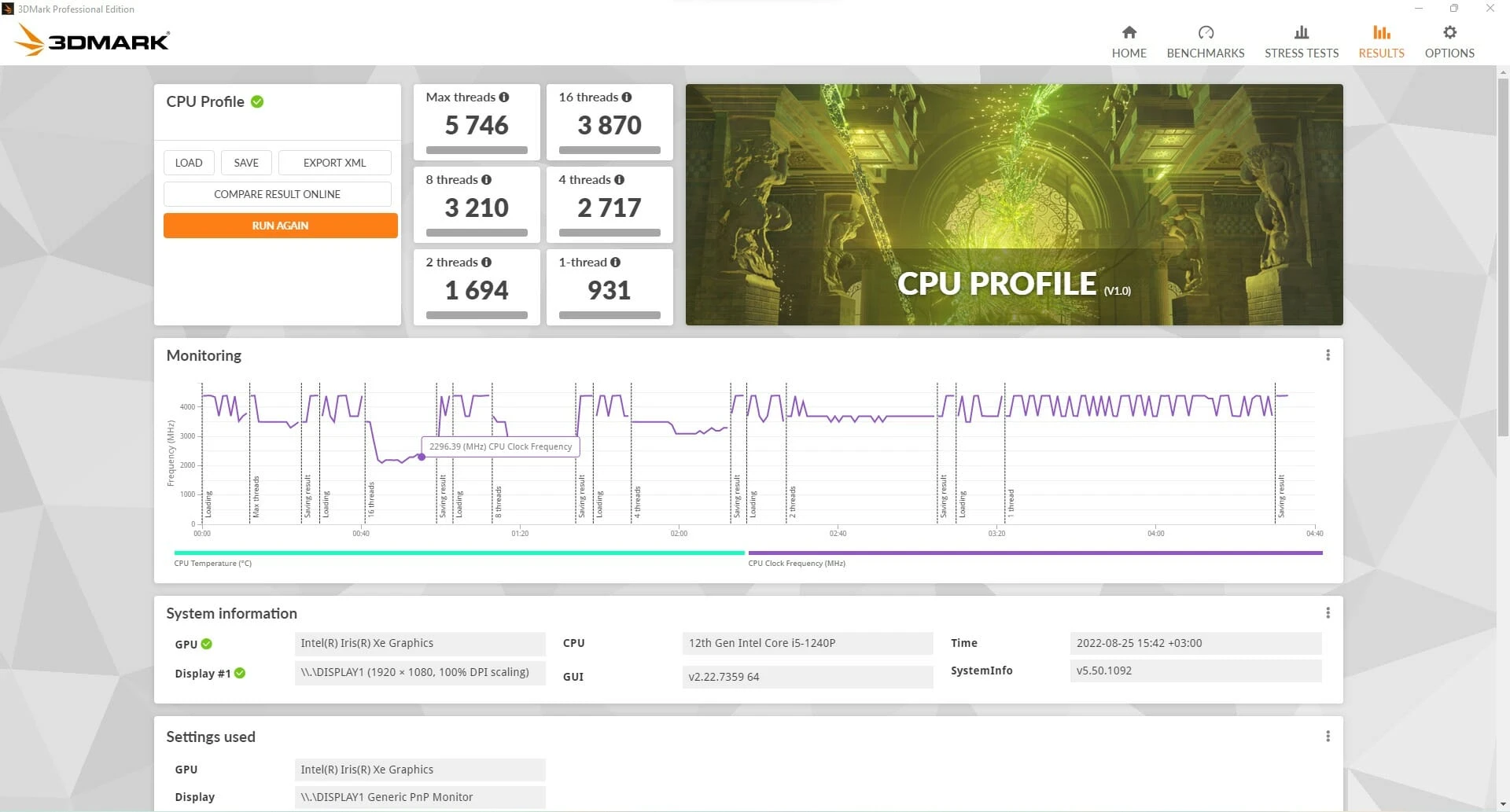Screen dimensions: 1510x812
Task: Click the Results chart icon
Action: coord(1381,32)
